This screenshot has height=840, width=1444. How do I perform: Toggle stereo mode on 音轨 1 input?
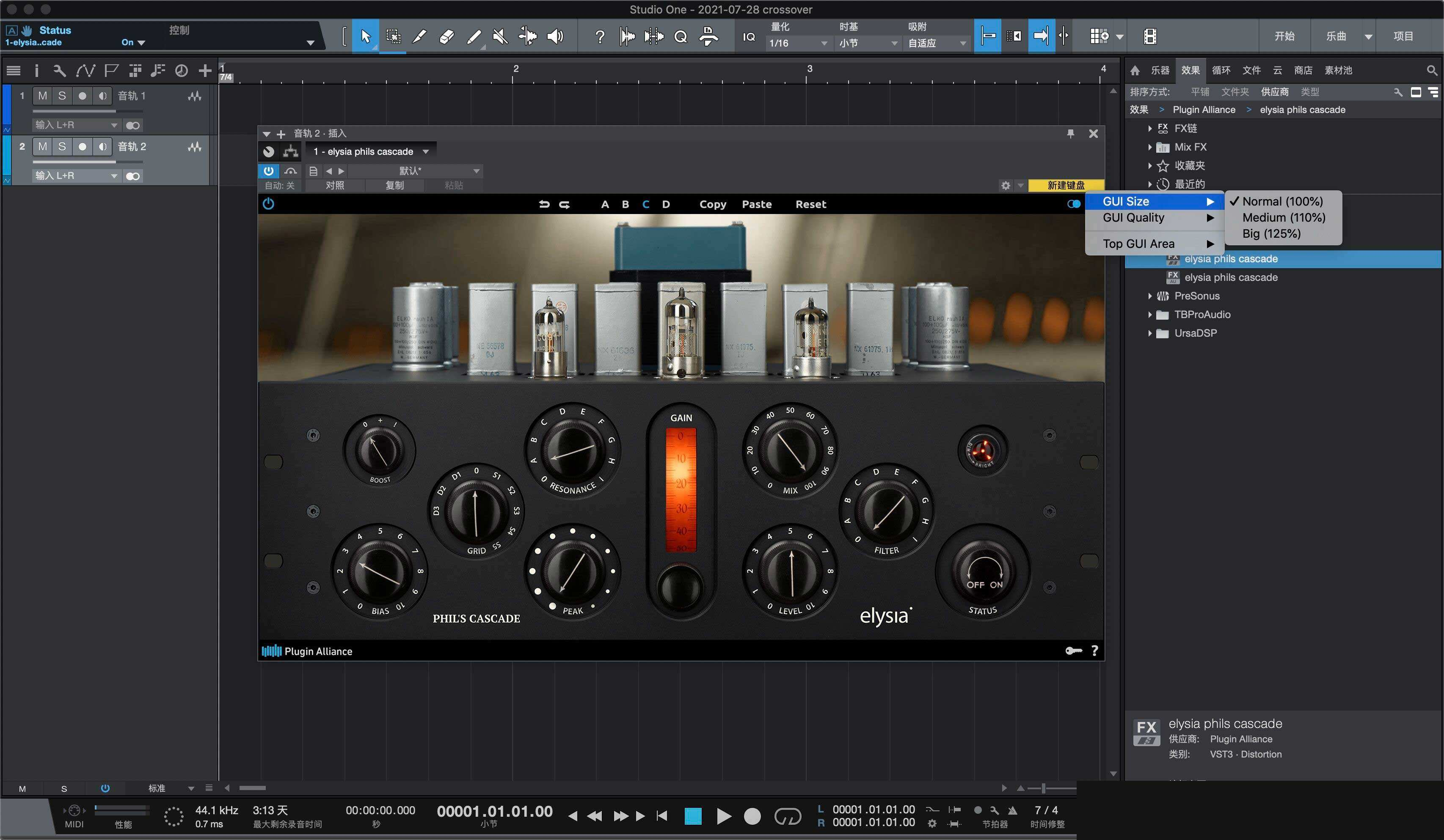[x=133, y=125]
